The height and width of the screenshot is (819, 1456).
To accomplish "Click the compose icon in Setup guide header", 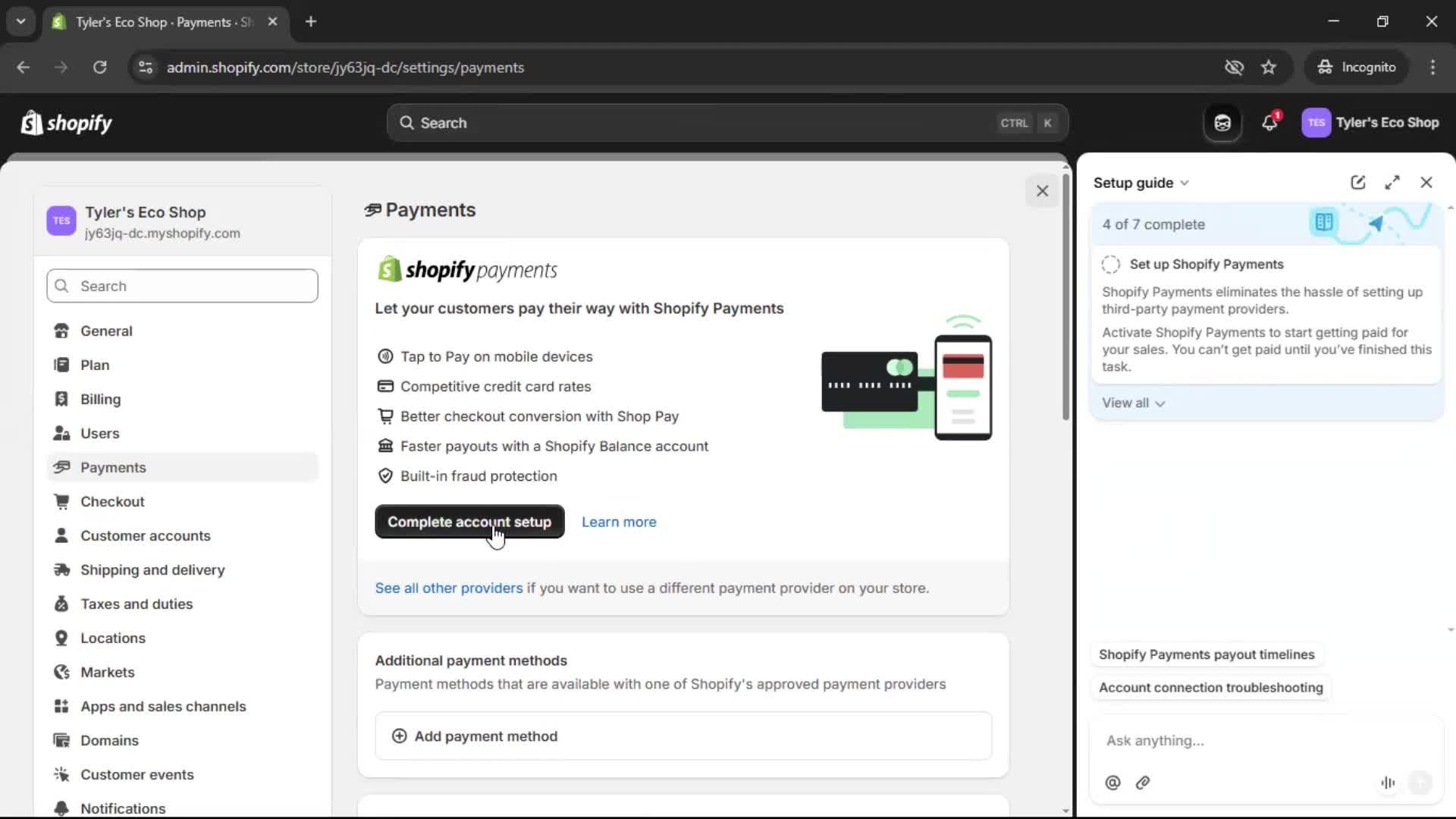I will click(1357, 182).
